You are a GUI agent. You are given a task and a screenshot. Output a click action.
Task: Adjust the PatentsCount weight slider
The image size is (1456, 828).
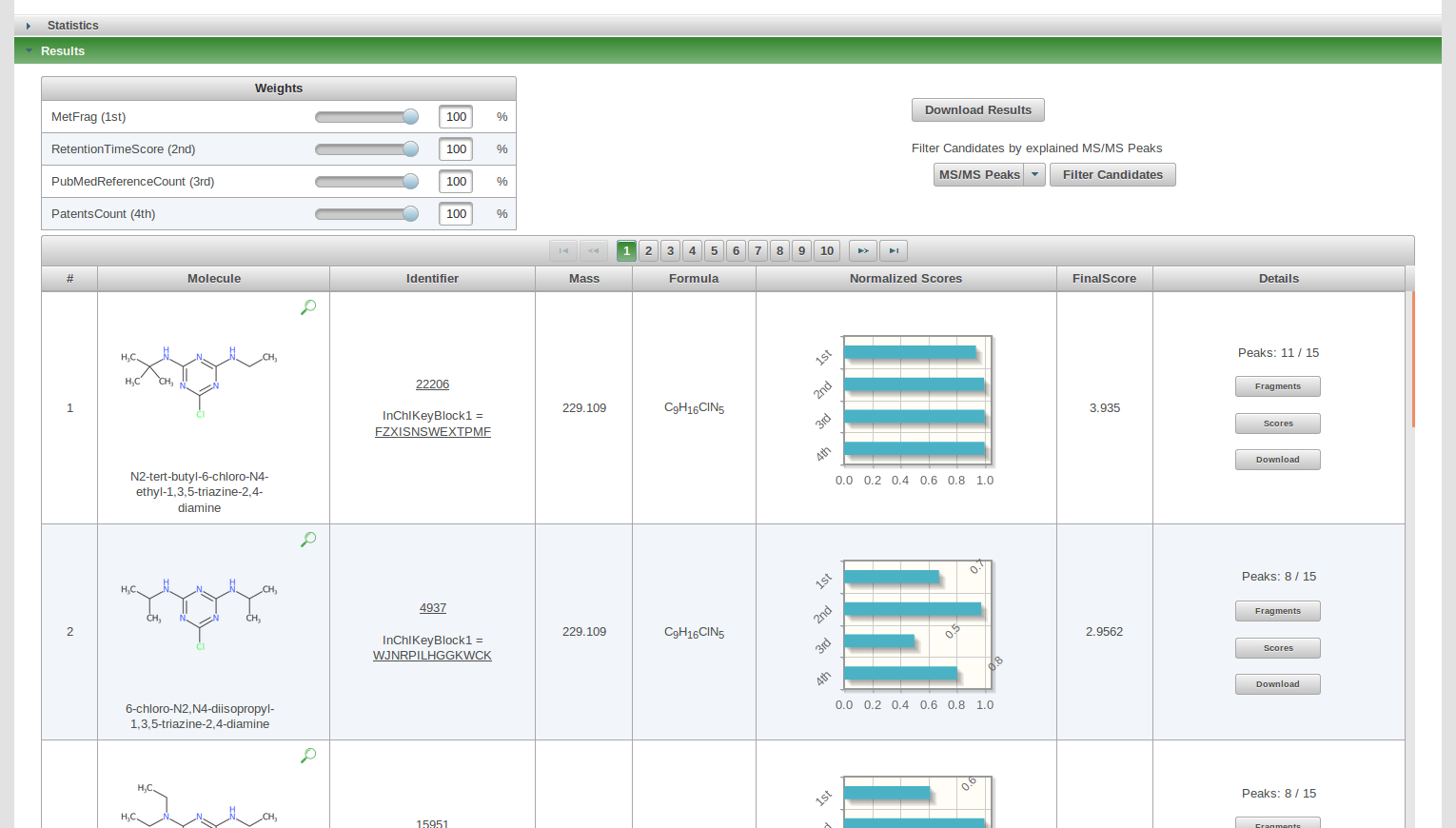[410, 214]
